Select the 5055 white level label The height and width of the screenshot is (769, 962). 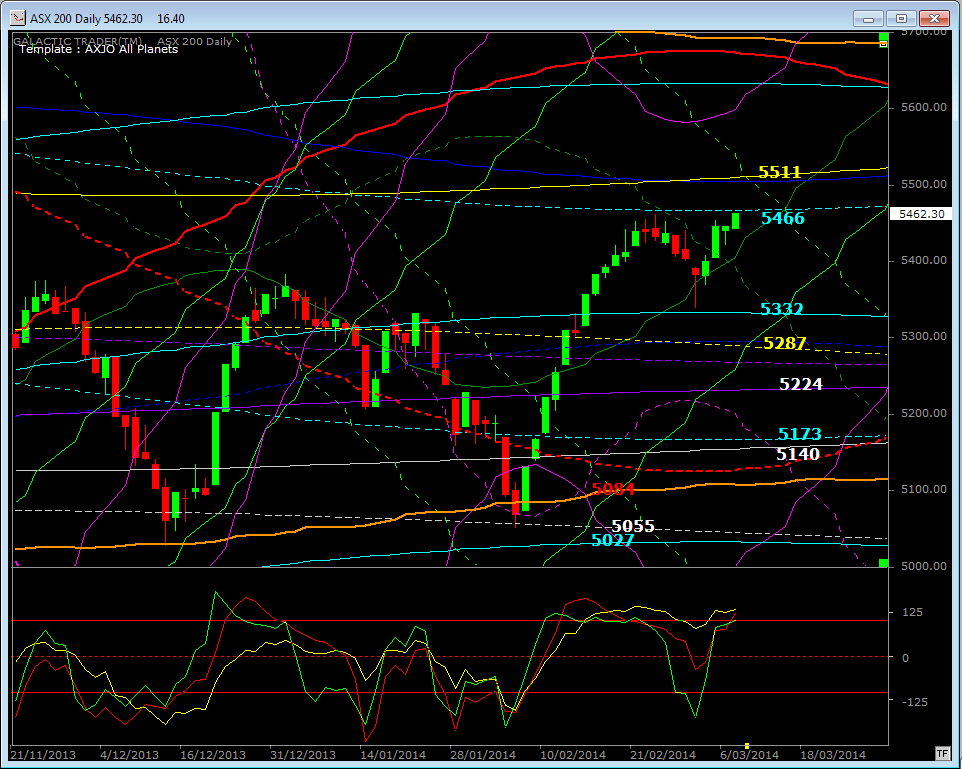[633, 526]
